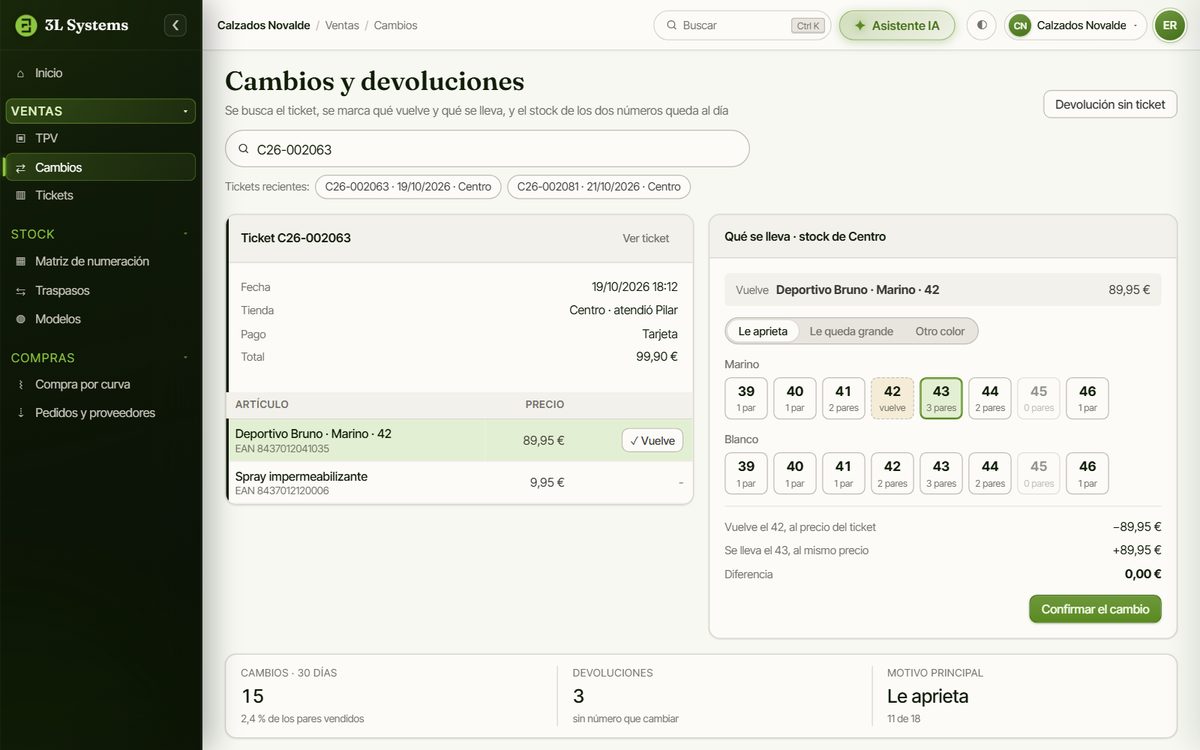
Task: Click the Diferencia 0,00 € value
Action: point(1143,574)
